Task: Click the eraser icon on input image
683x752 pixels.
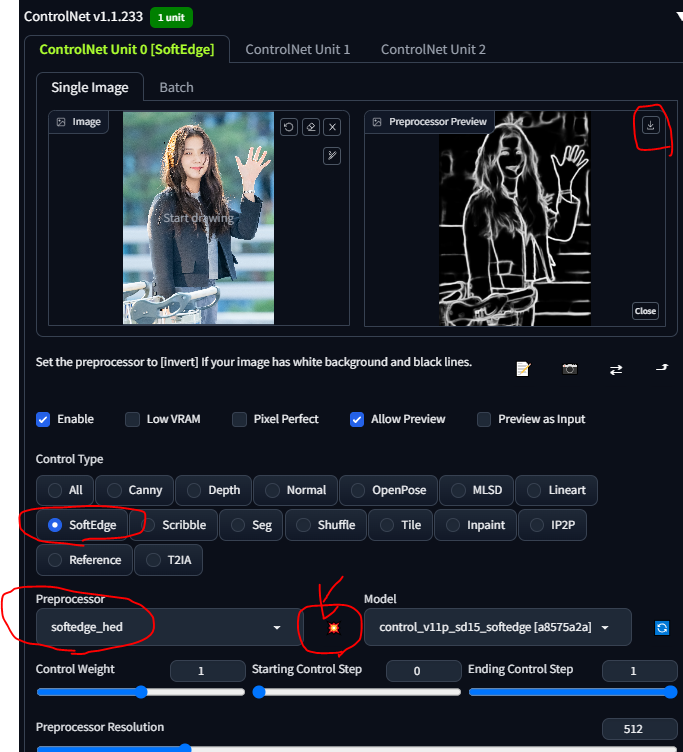Action: pos(311,127)
